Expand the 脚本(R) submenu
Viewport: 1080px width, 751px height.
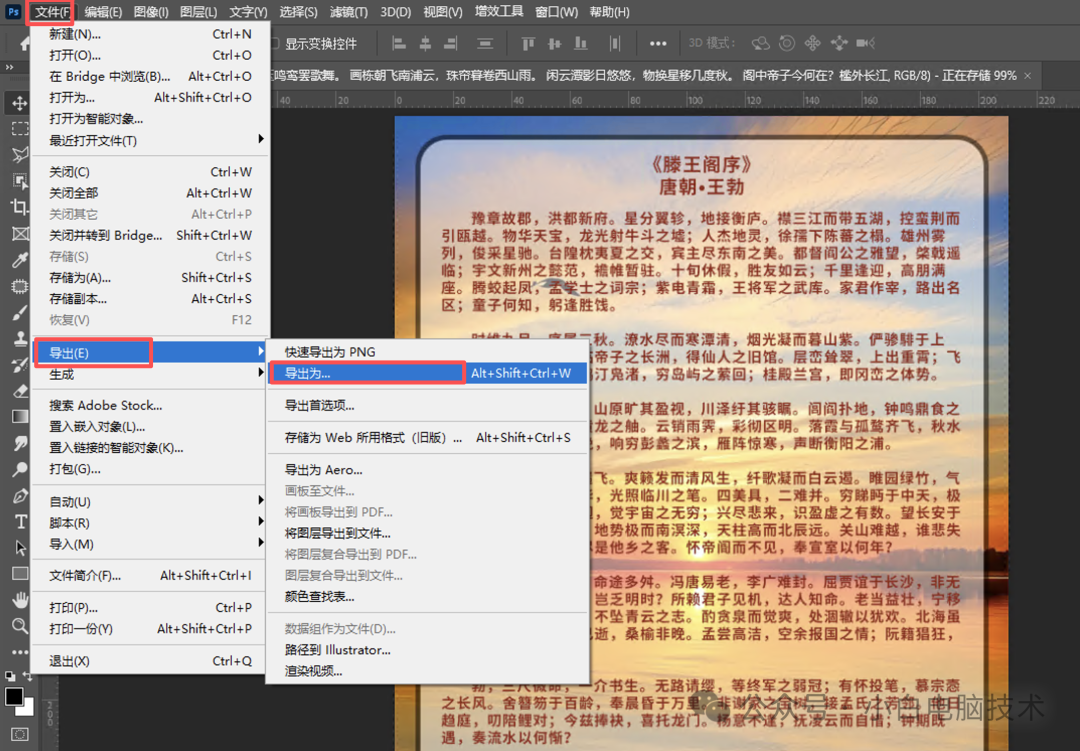click(x=149, y=522)
